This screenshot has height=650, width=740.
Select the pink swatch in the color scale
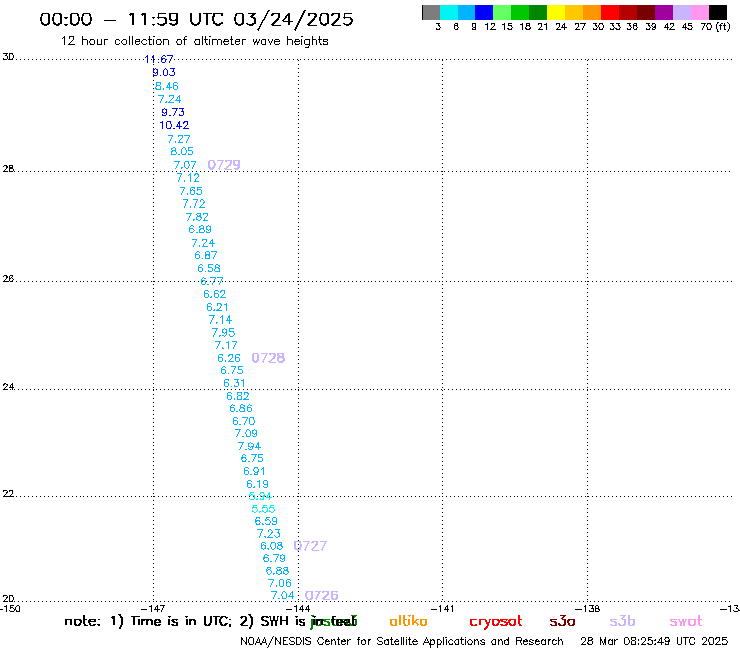coord(699,12)
